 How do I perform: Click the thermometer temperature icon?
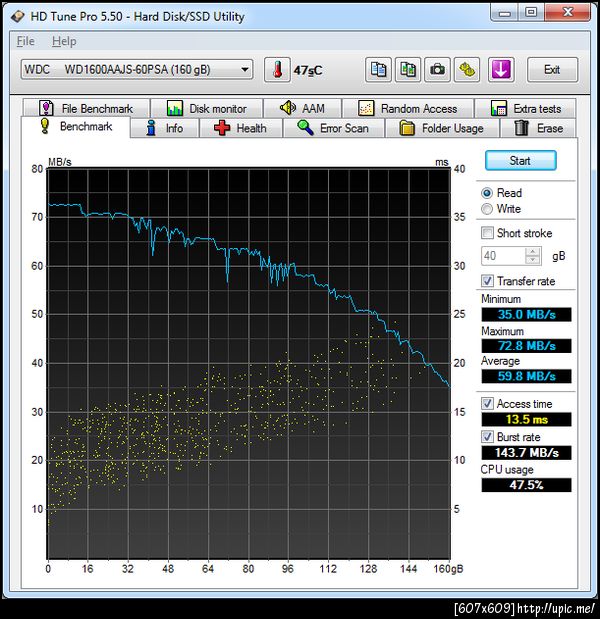pos(277,70)
